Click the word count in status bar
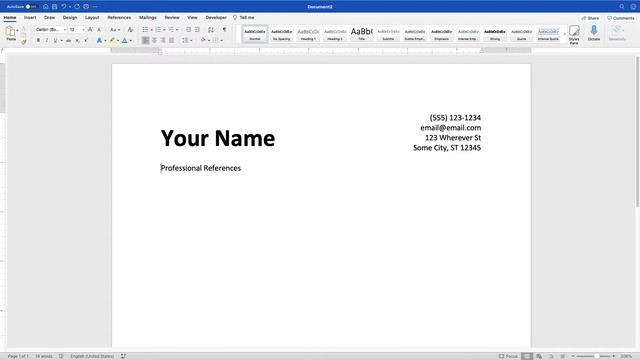The image size is (640, 360). pyautogui.click(x=44, y=356)
